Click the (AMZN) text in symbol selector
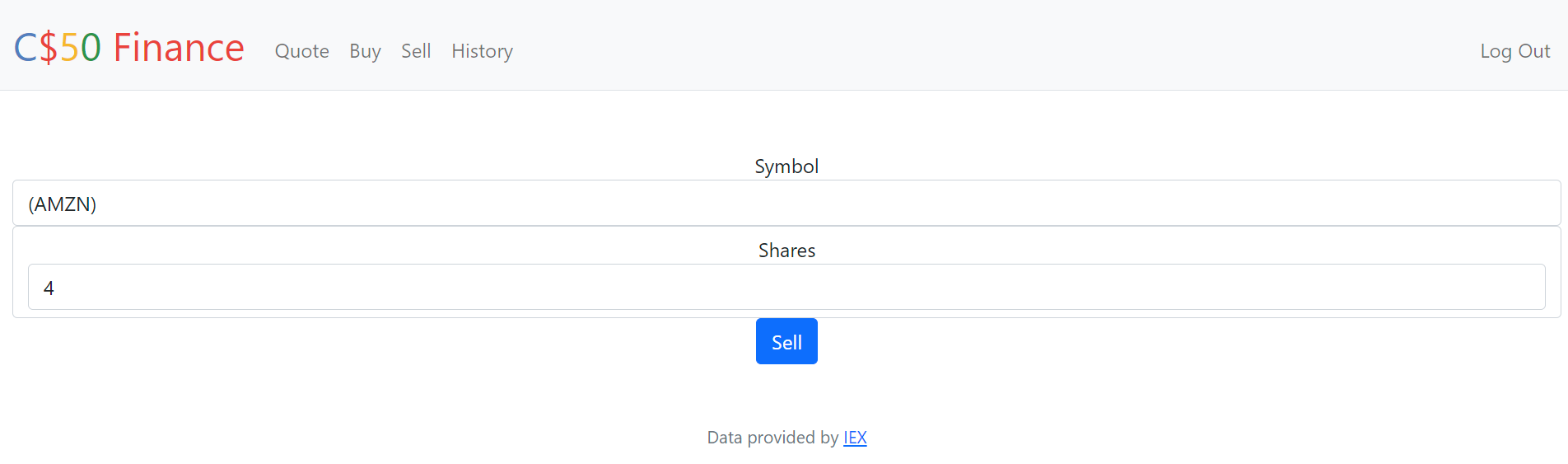 coord(63,204)
